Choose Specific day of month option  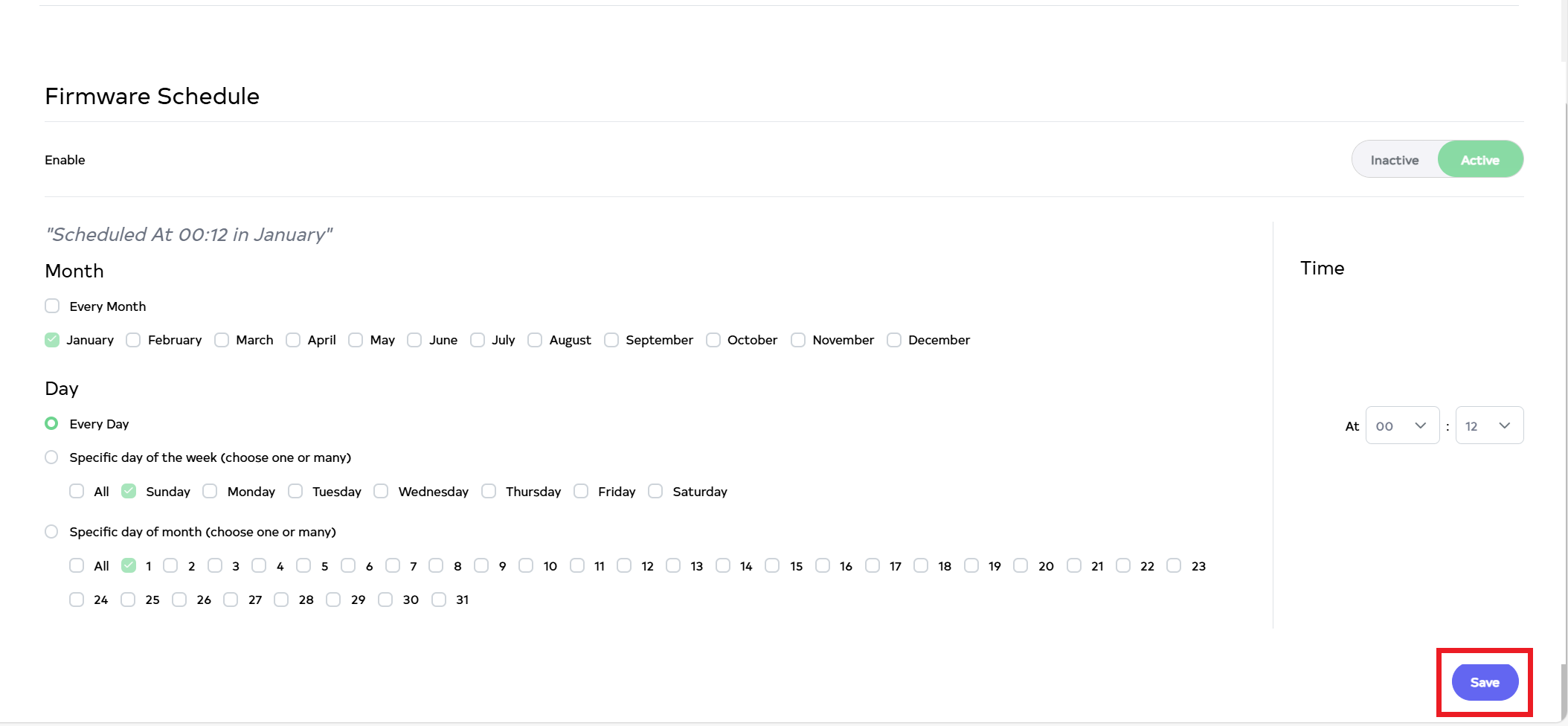point(51,532)
